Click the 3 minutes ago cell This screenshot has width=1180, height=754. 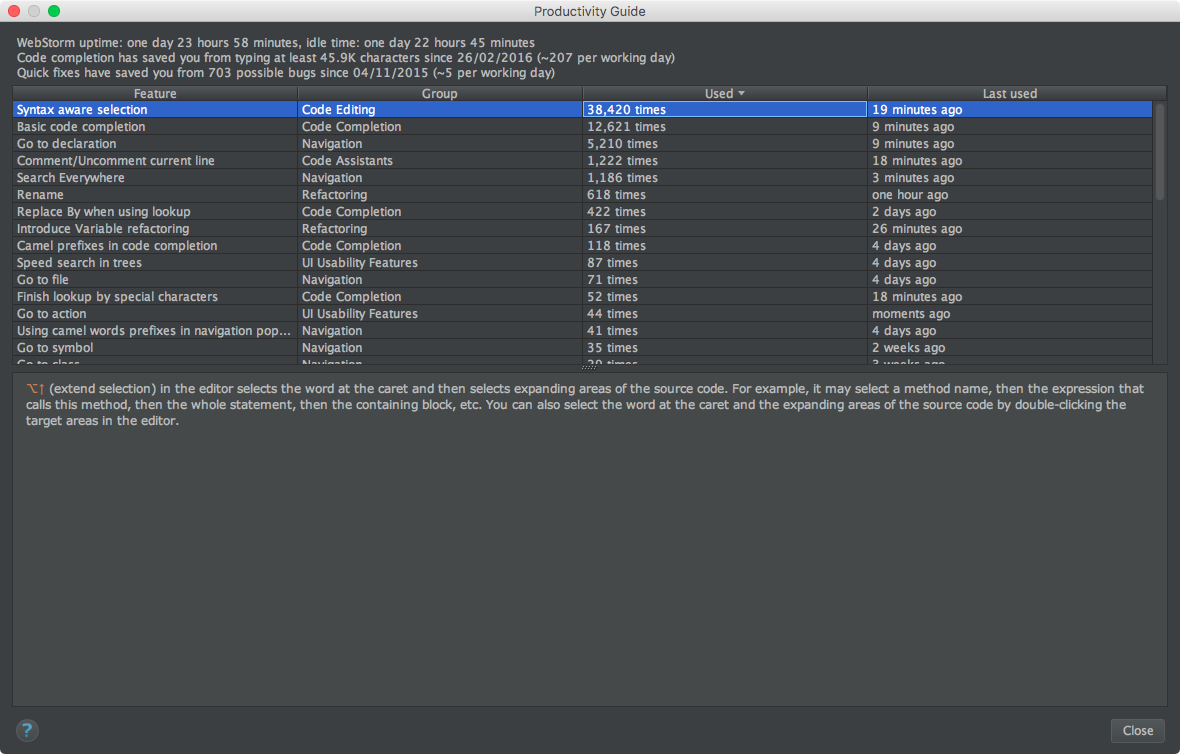pyautogui.click(x=1010, y=178)
